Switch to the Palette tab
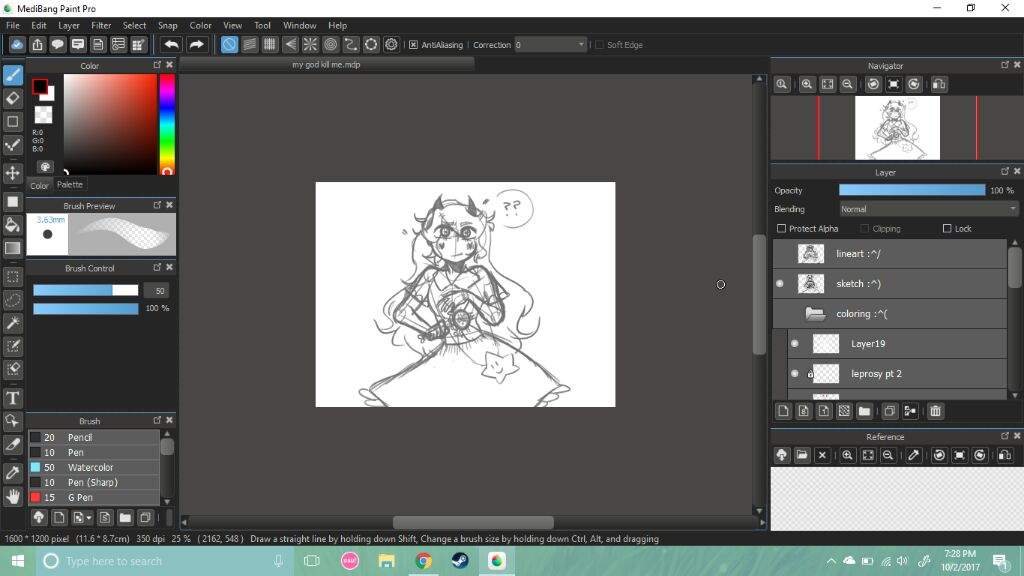The width and height of the screenshot is (1024, 576). pos(70,185)
